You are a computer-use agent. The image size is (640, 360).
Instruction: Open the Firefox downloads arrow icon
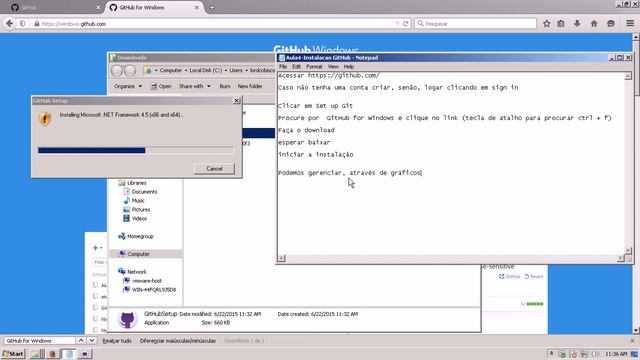pyautogui.click(x=577, y=24)
